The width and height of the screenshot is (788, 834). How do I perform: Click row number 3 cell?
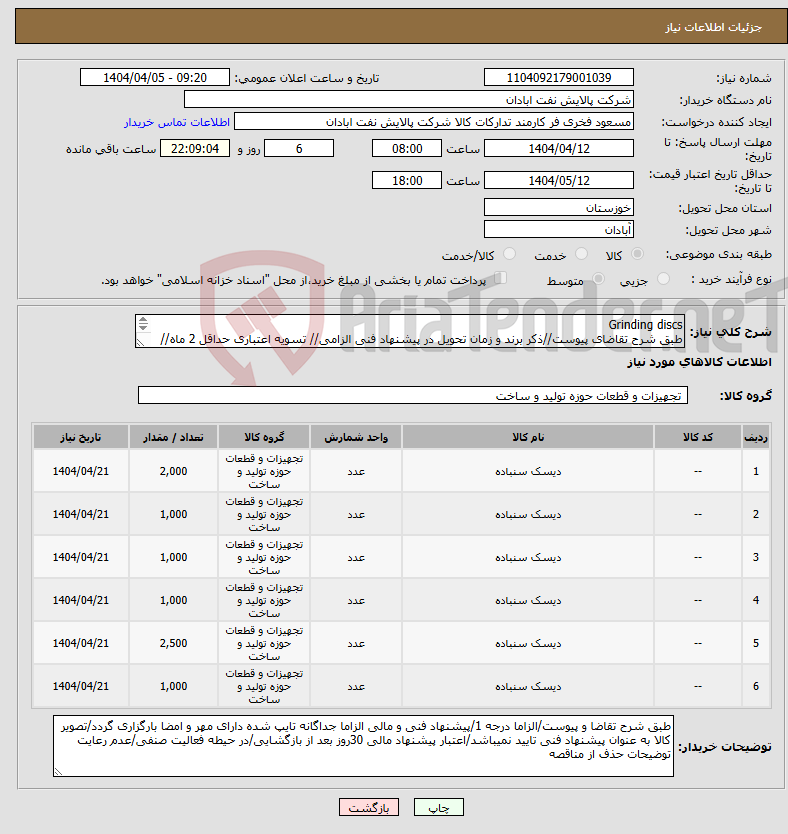click(x=756, y=557)
